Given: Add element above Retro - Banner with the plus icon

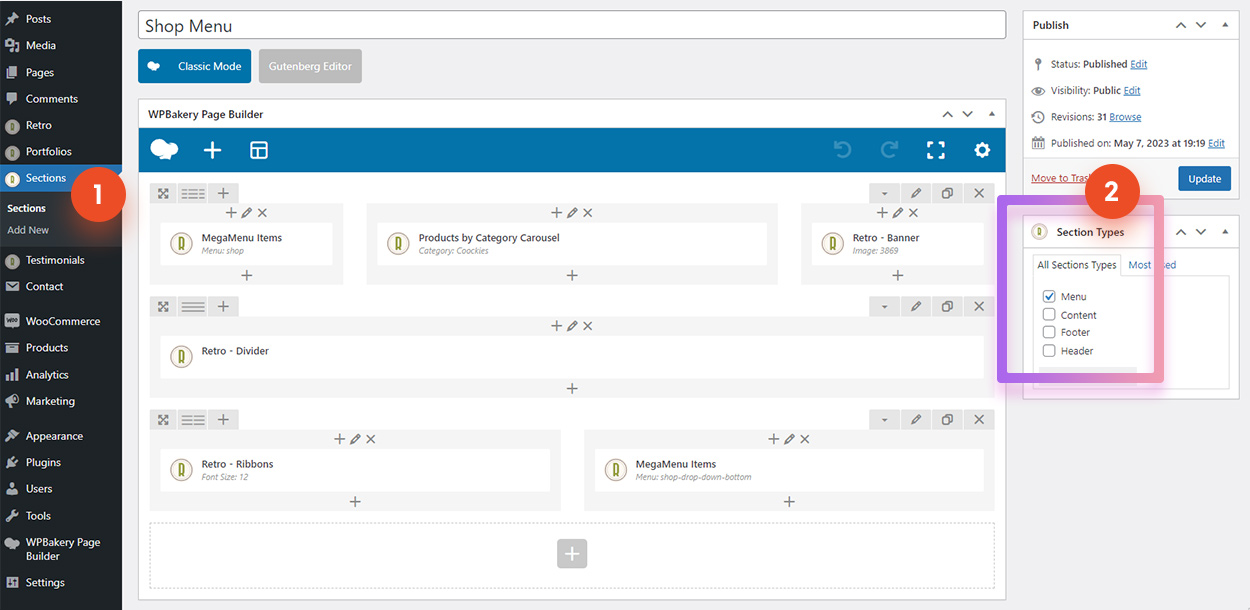Looking at the screenshot, I should (882, 213).
